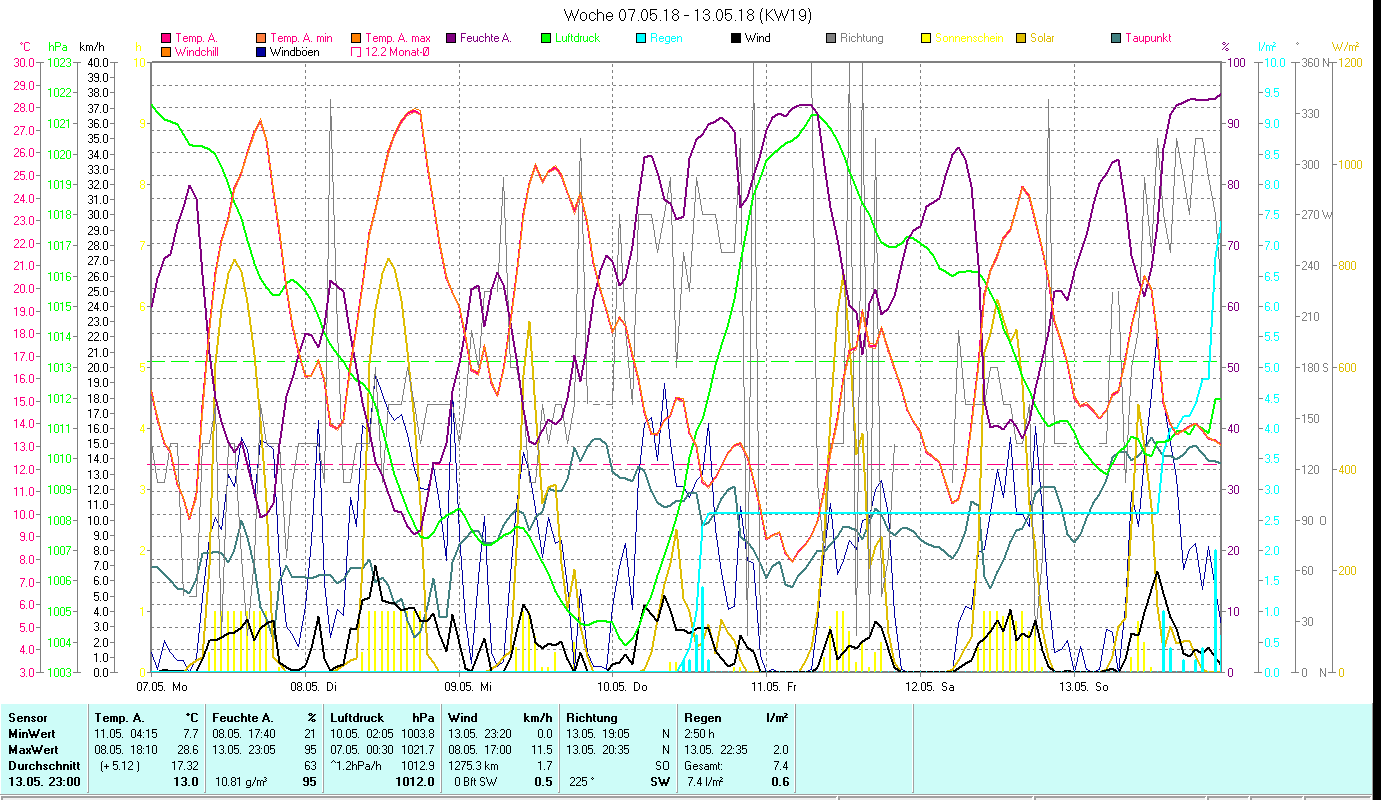1381x800 pixels.
Task: Pick the Temp. A. max legend swatch
Action: tap(356, 38)
